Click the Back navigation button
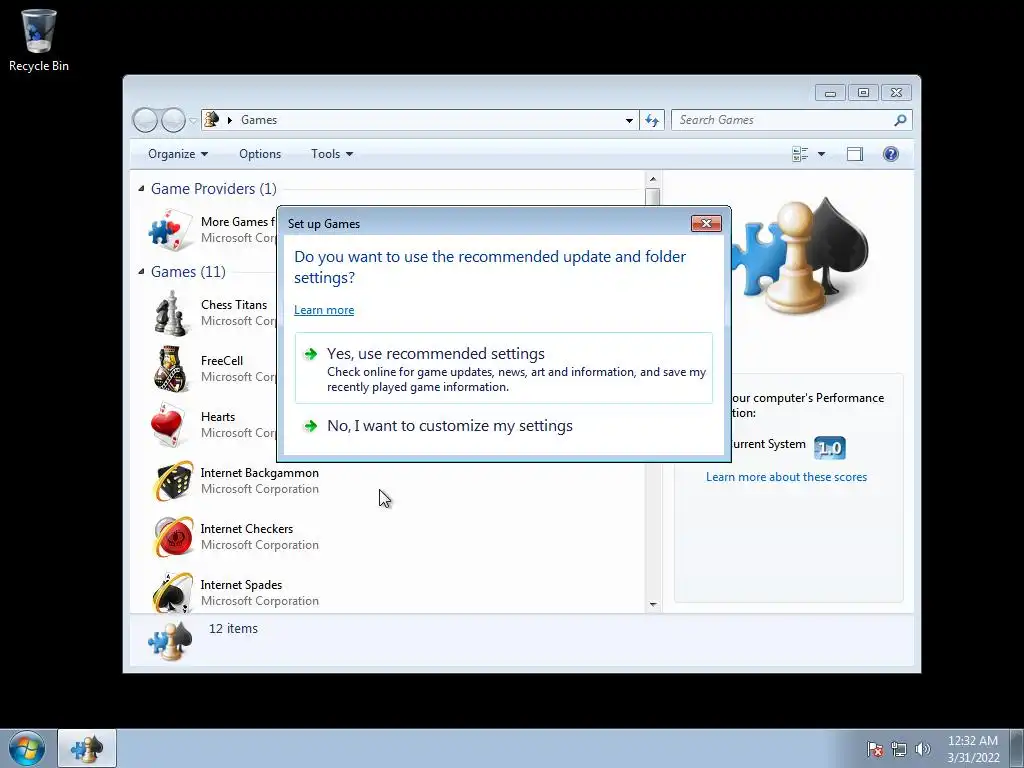 (x=145, y=120)
